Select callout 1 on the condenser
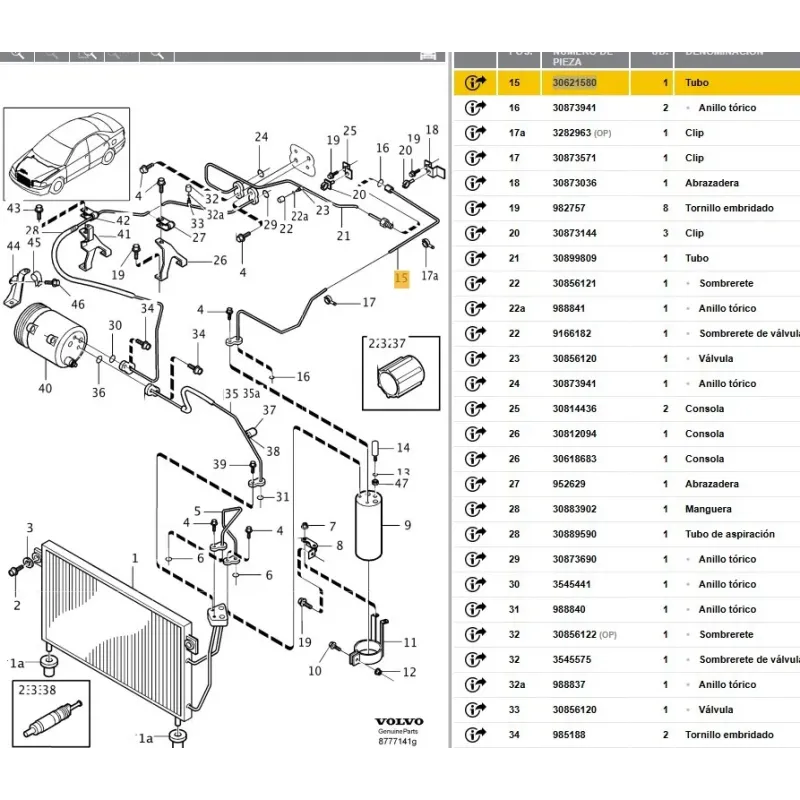 click(135, 557)
